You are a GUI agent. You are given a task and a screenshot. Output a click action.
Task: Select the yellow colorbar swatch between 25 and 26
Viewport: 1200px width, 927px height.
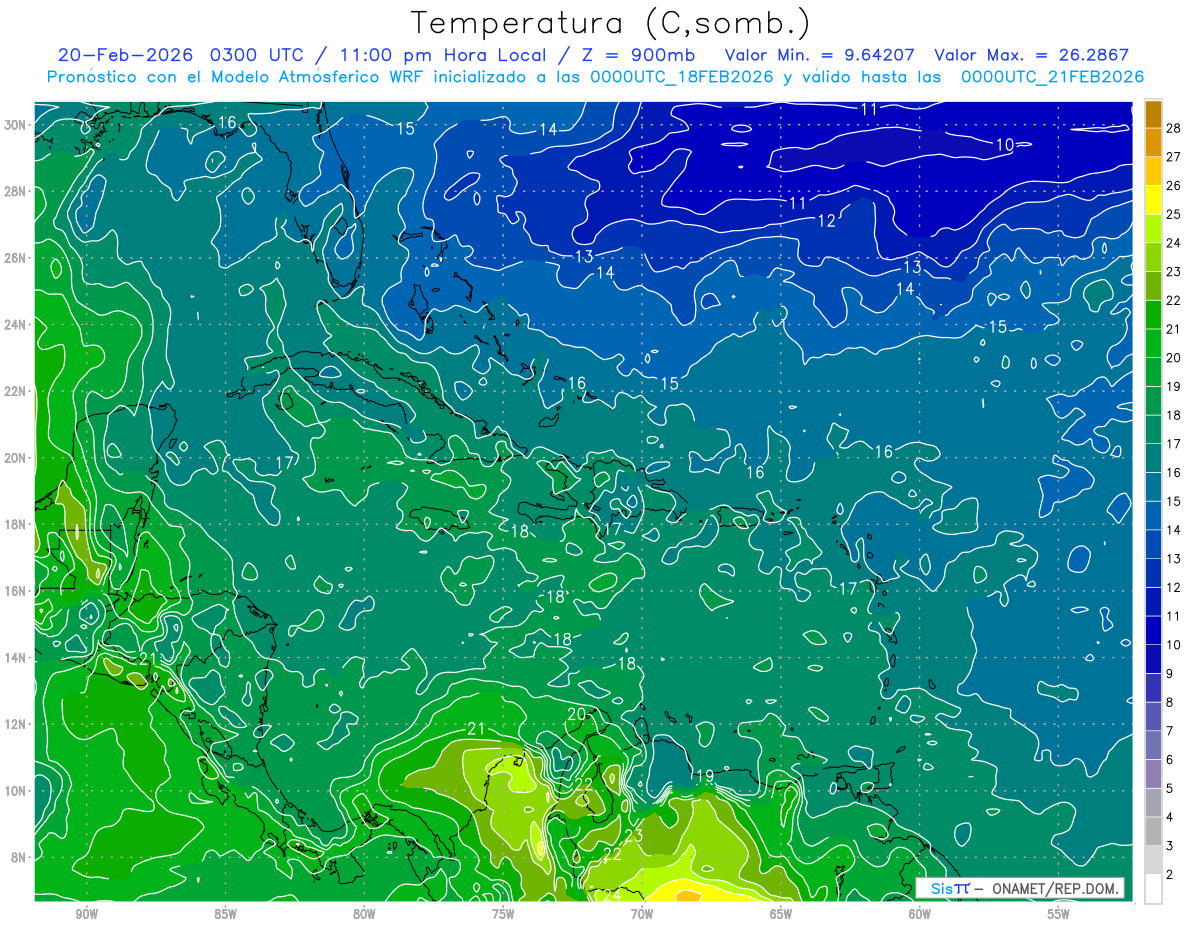pyautogui.click(x=1153, y=201)
